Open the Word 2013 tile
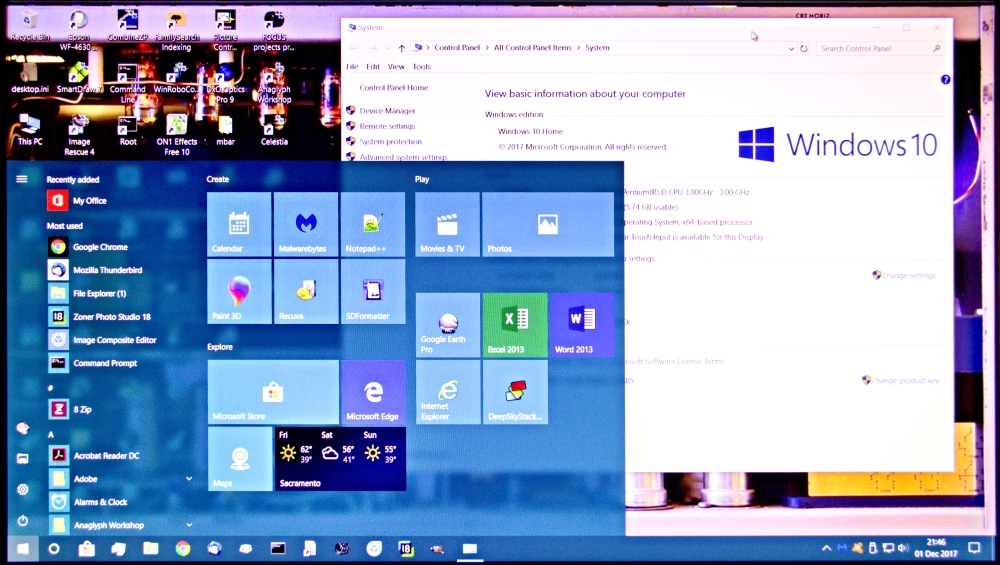Image resolution: width=1000 pixels, height=565 pixels. [581, 325]
